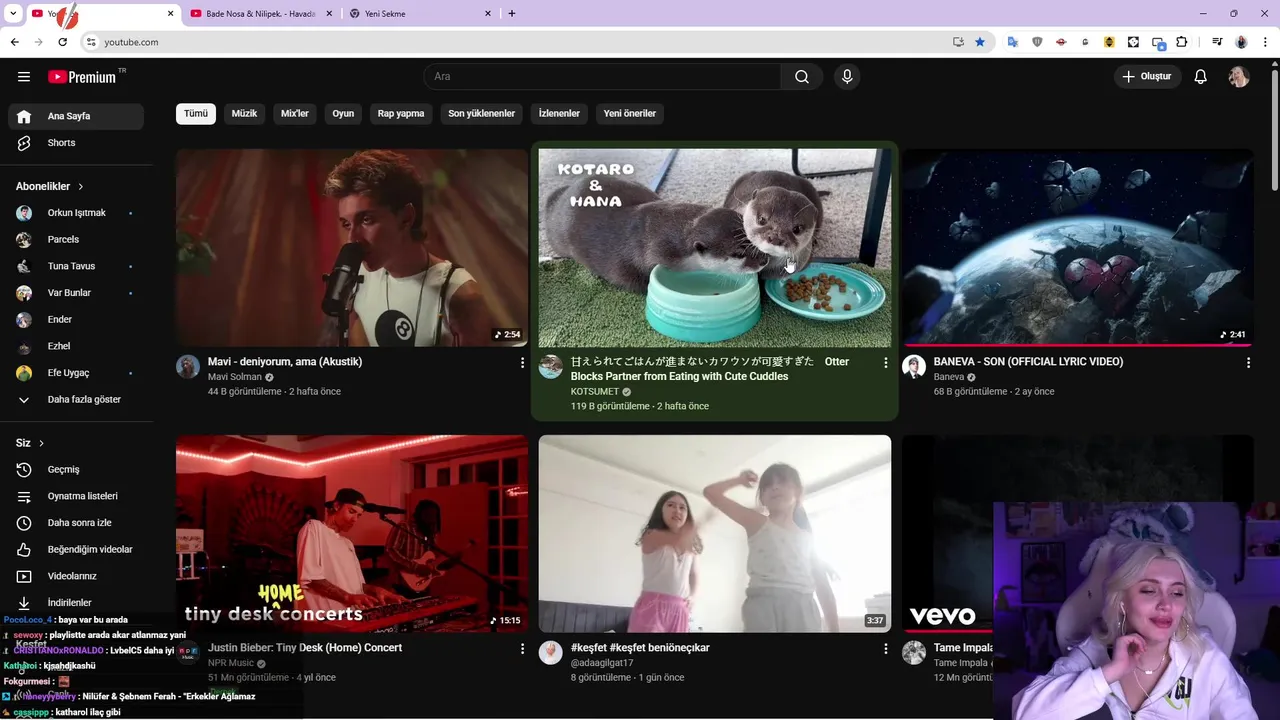
Task: Select the Tümü filter chip
Action: coord(196,113)
